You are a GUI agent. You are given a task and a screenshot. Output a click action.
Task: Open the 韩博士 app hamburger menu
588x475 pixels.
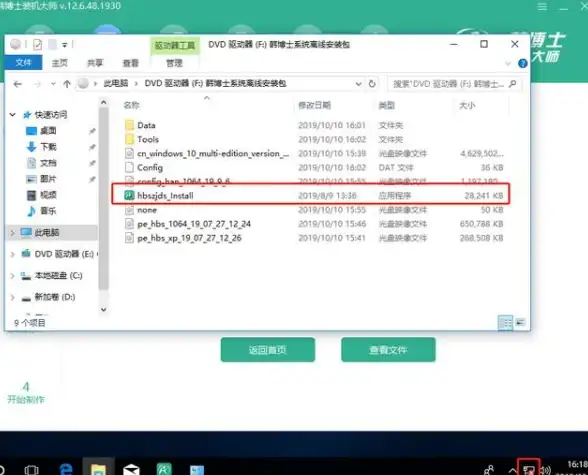click(542, 7)
